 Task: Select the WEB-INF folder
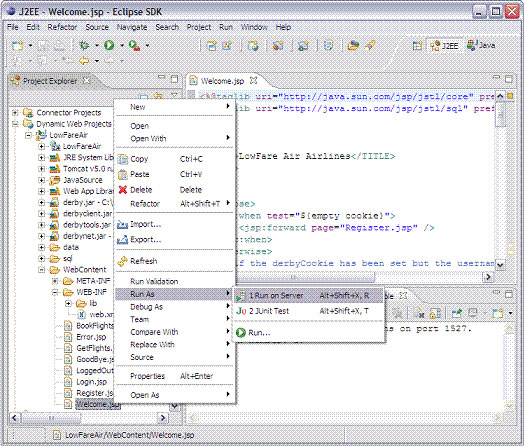click(x=91, y=292)
